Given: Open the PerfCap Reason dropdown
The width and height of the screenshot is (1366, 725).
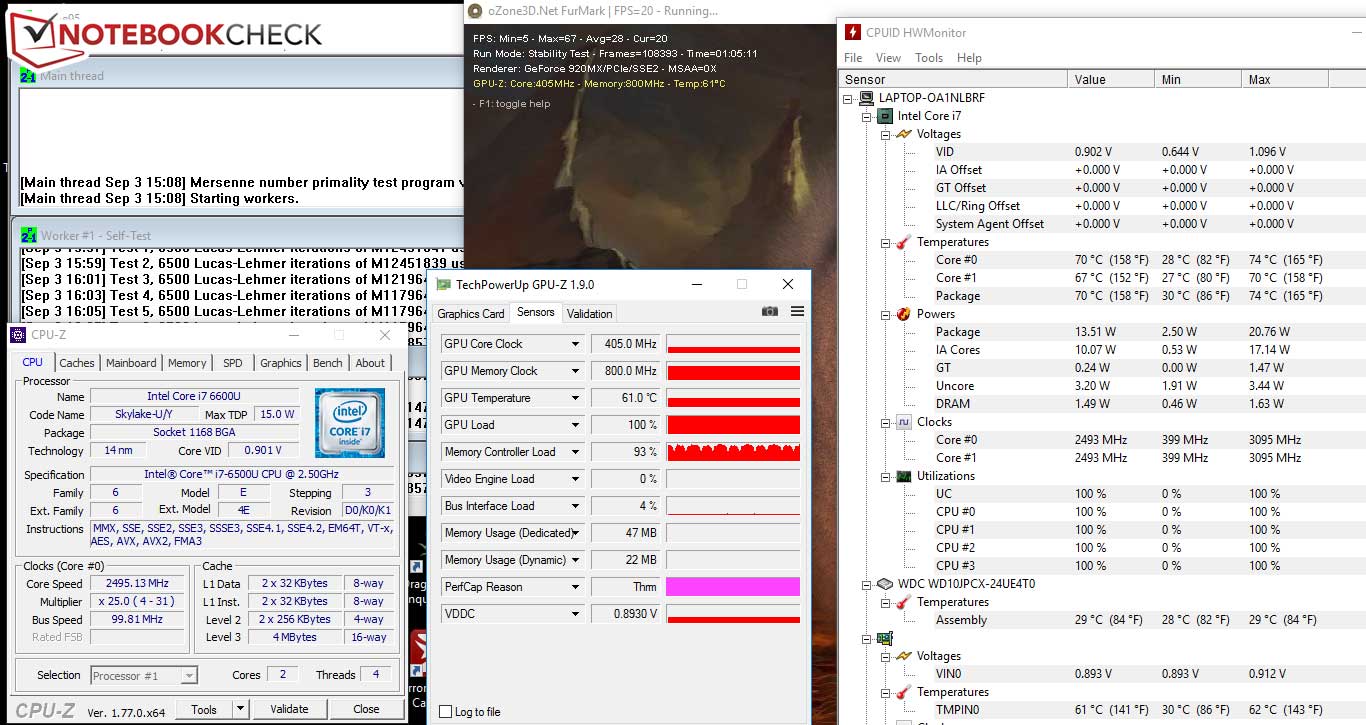Looking at the screenshot, I should [575, 587].
